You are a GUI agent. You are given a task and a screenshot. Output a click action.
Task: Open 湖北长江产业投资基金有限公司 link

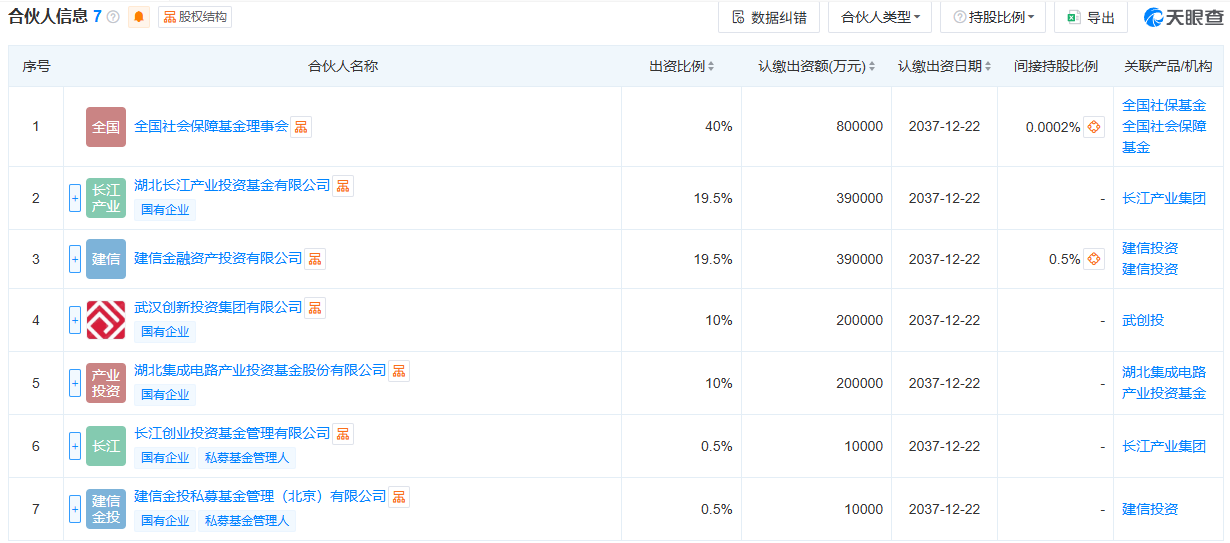coord(232,185)
